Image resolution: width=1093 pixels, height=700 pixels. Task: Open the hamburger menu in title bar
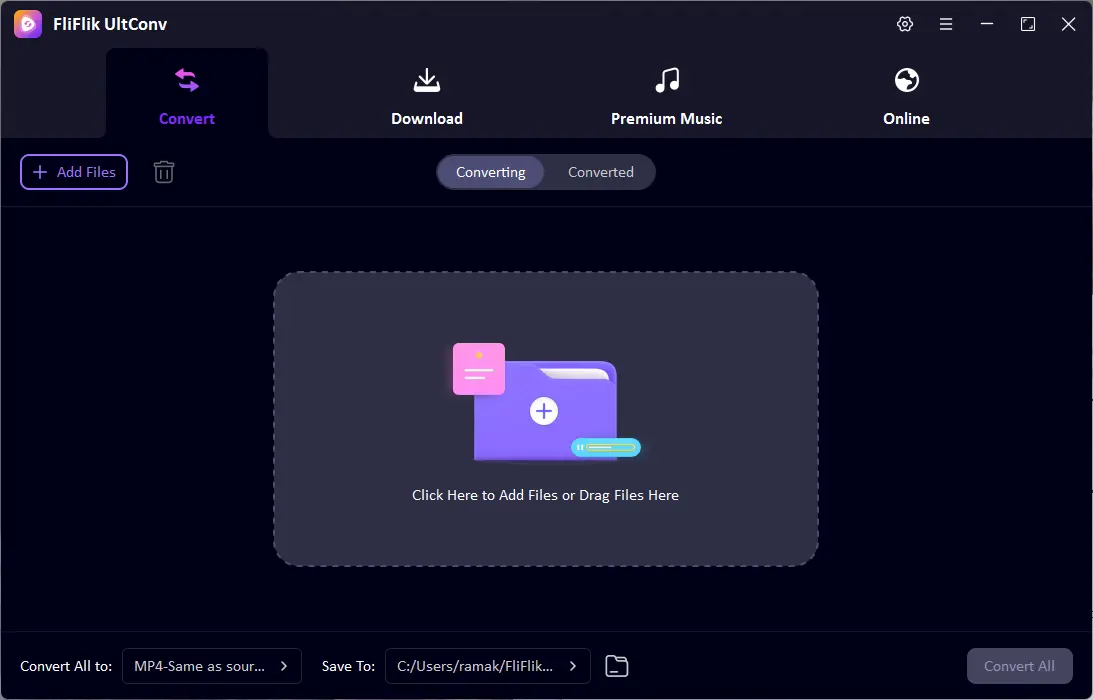point(946,24)
